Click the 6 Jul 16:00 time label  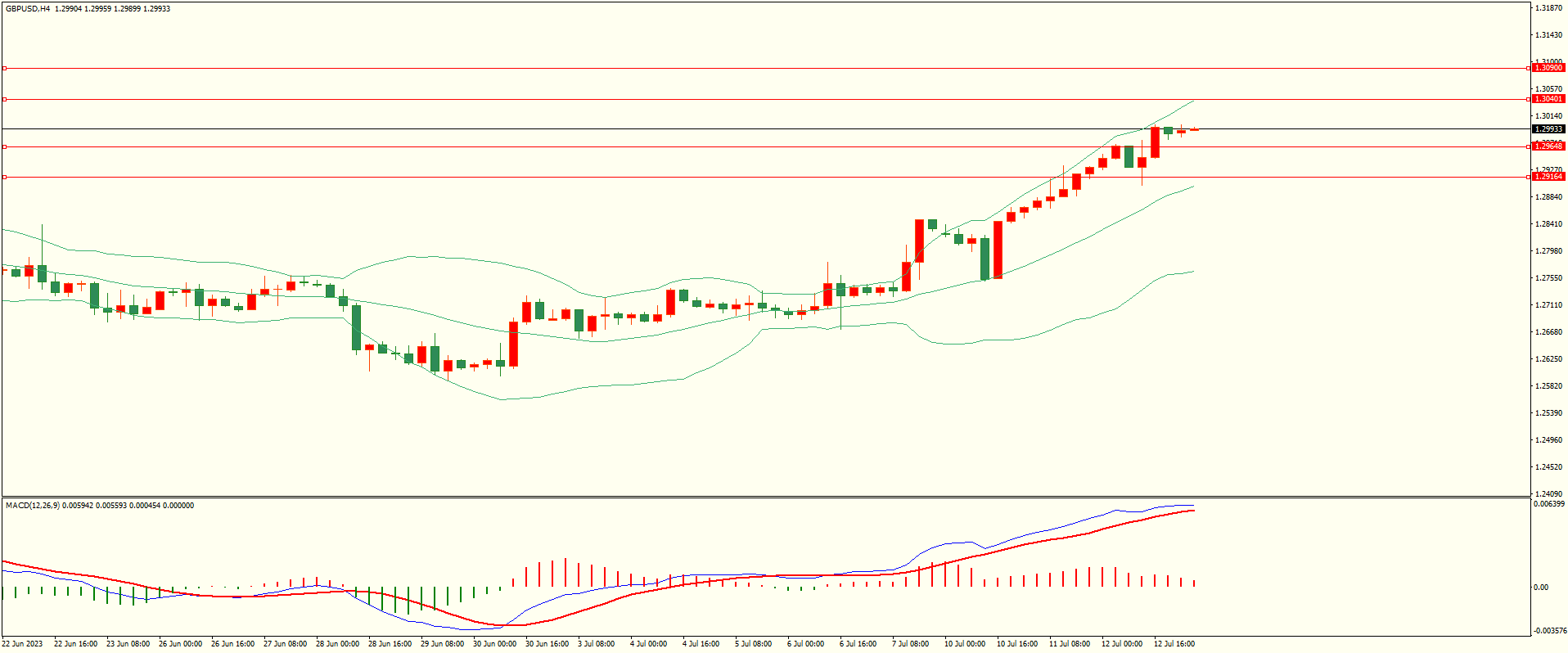point(858,644)
